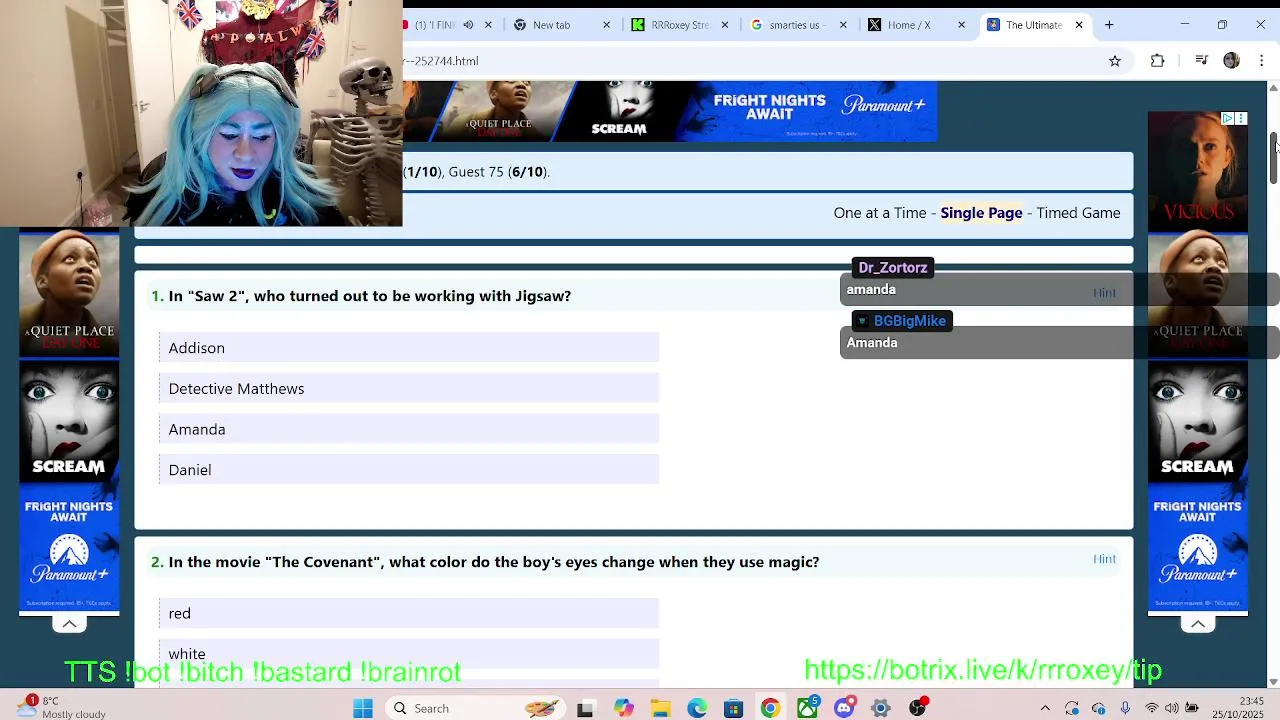The height and width of the screenshot is (720, 1280).
Task: Open Task View in the taskbar
Action: (585, 709)
